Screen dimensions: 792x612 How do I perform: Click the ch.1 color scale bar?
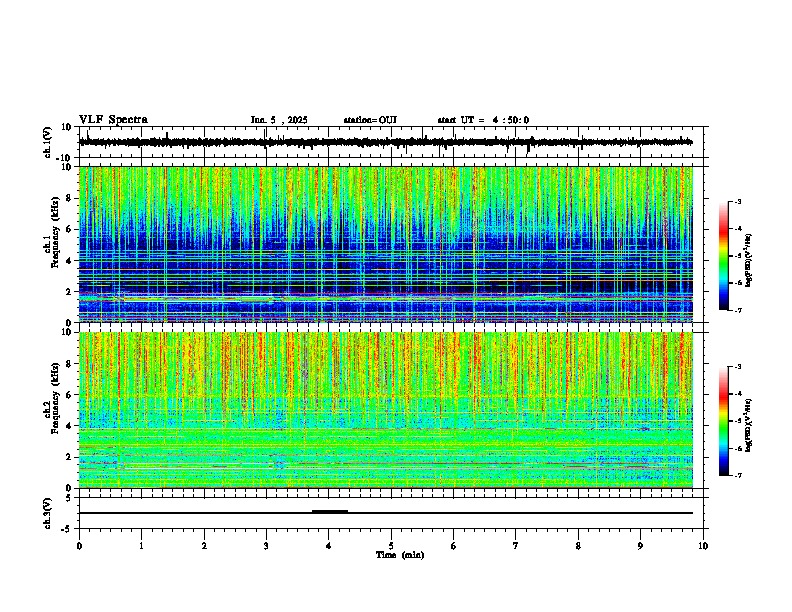[x=723, y=256]
